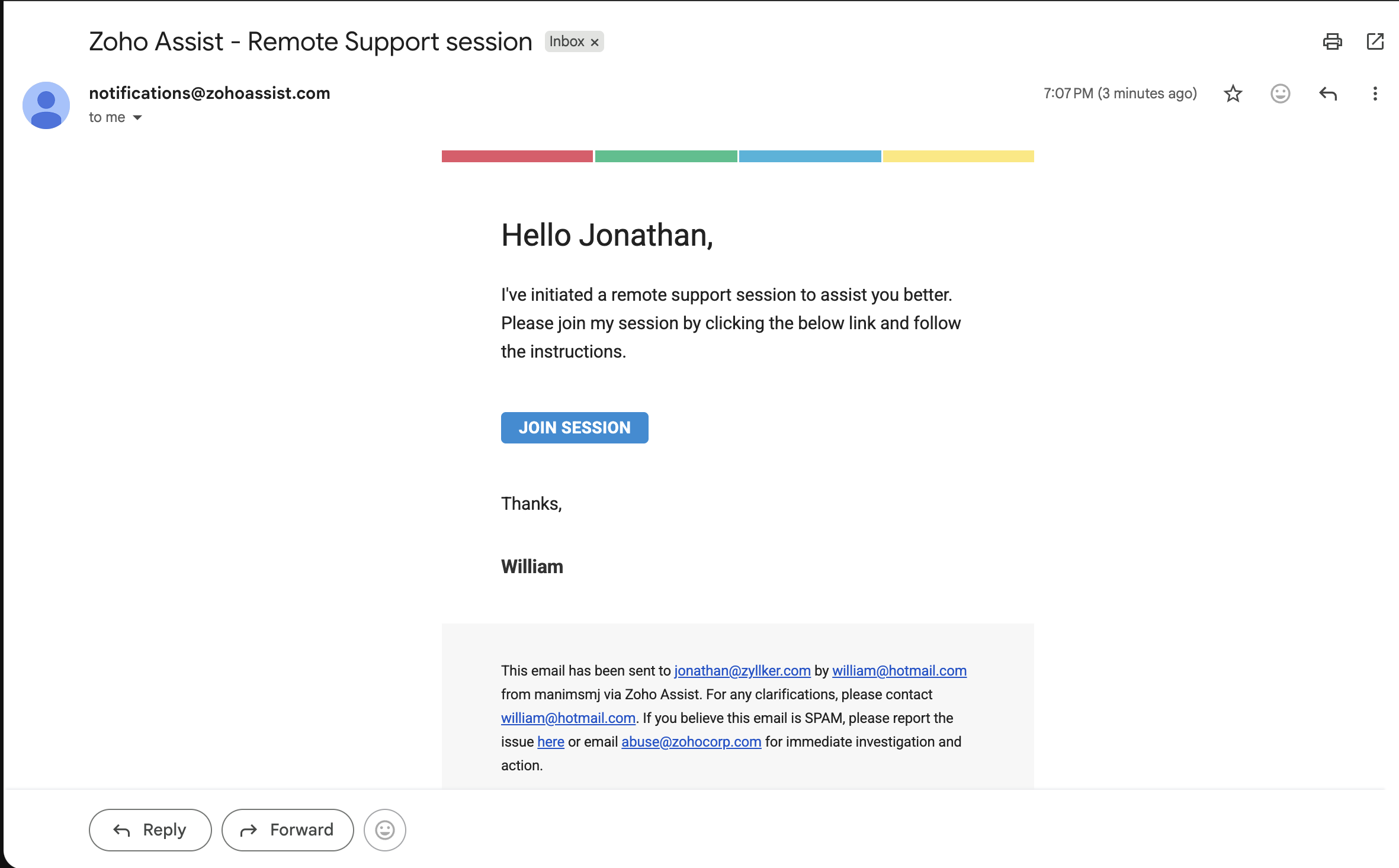Open email in a new window
This screenshot has width=1399, height=868.
1375,41
